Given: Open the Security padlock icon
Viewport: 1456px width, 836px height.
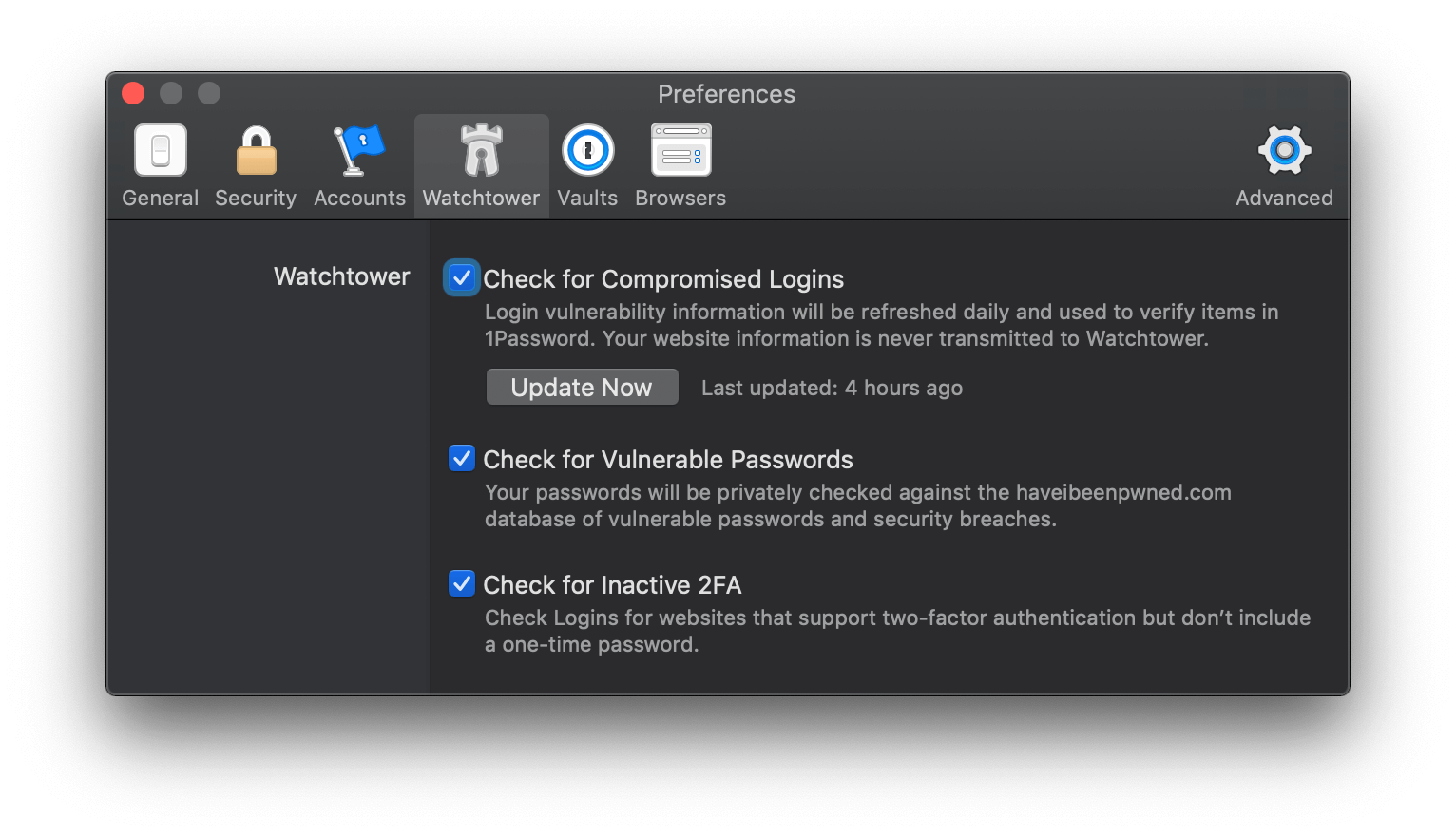Looking at the screenshot, I should 256,151.
